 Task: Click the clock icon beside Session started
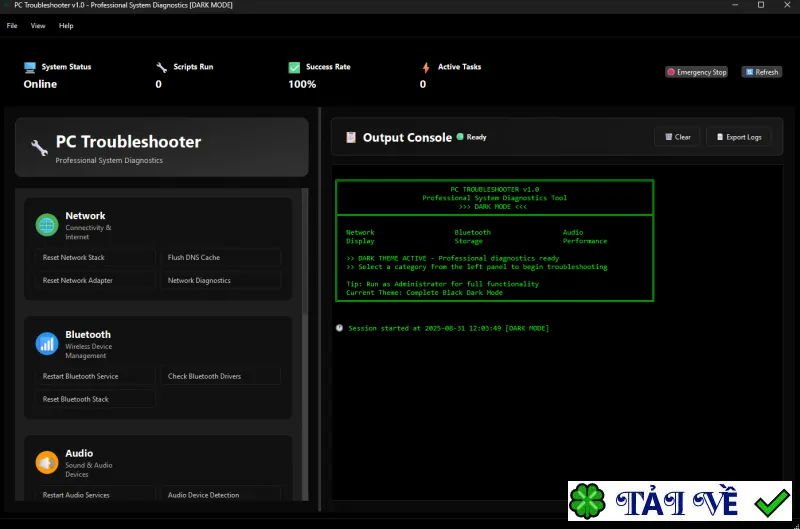point(339,328)
